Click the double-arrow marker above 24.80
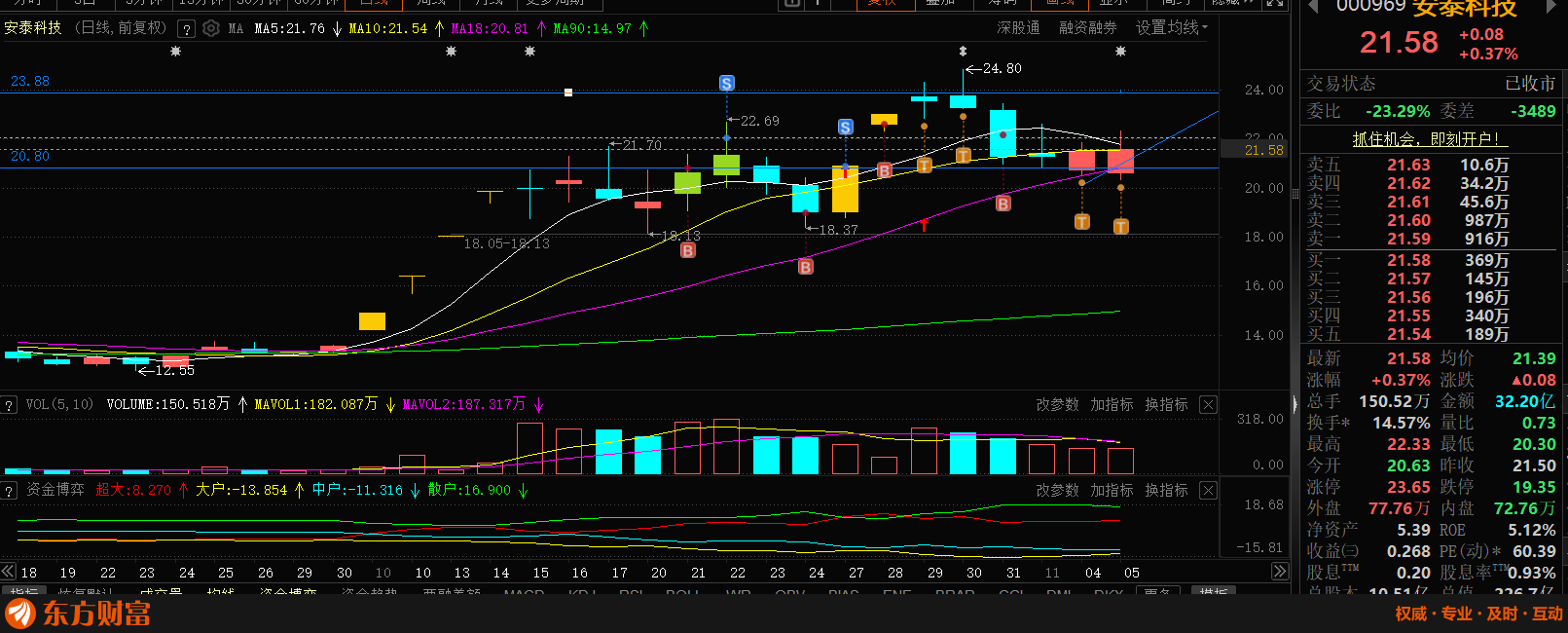 963,51
